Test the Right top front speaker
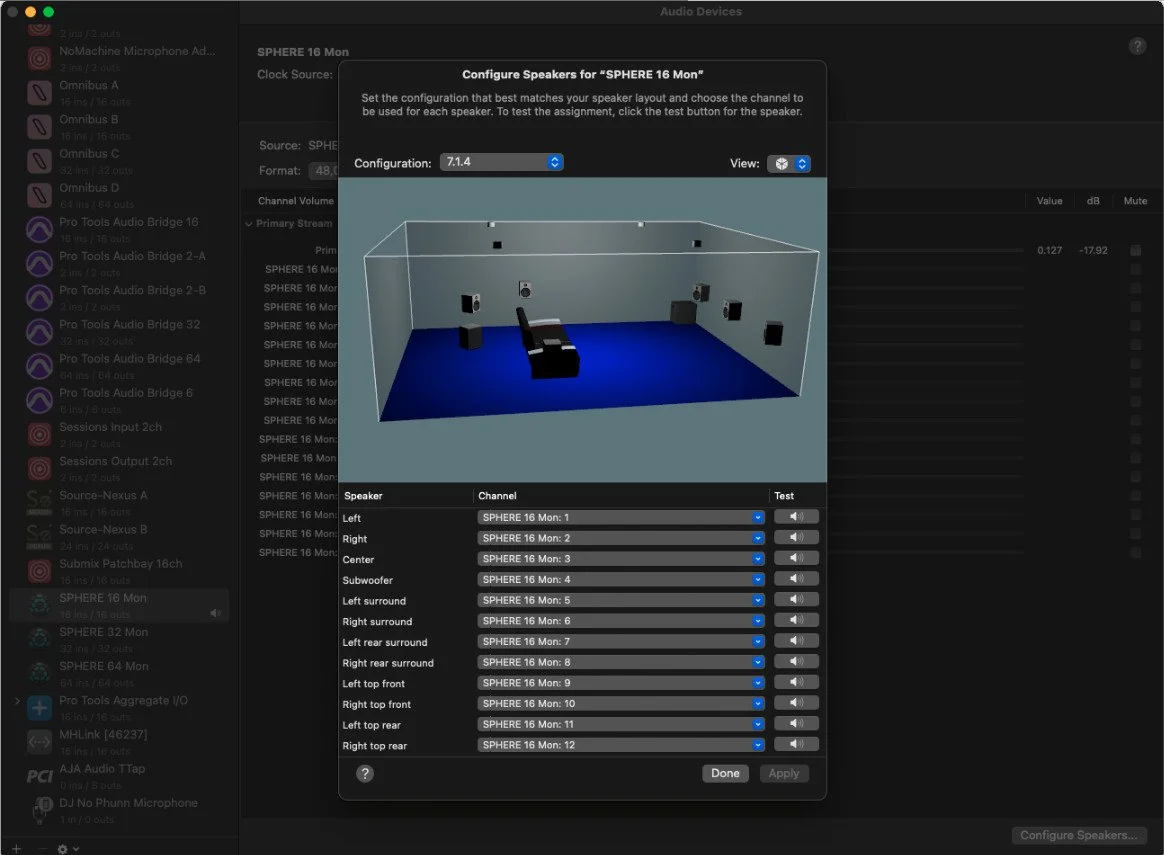The height and width of the screenshot is (855, 1164). [796, 703]
